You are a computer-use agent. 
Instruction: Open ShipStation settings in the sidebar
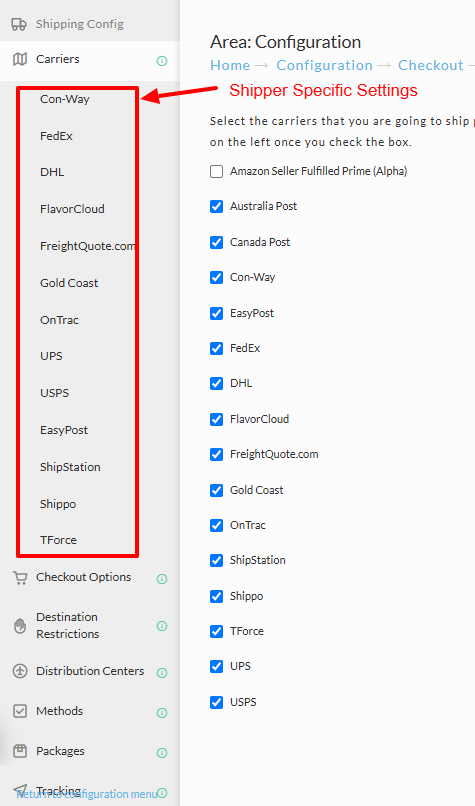pos(70,467)
